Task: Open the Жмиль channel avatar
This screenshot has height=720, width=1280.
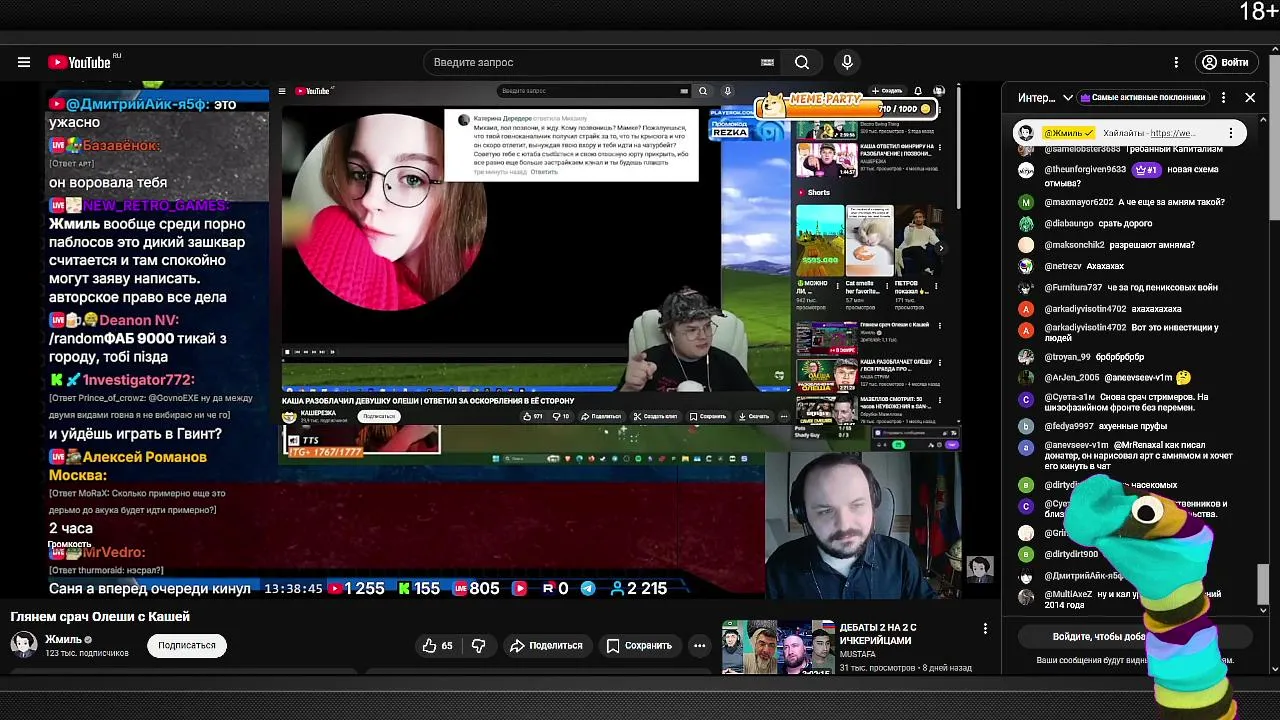Action: 24,645
